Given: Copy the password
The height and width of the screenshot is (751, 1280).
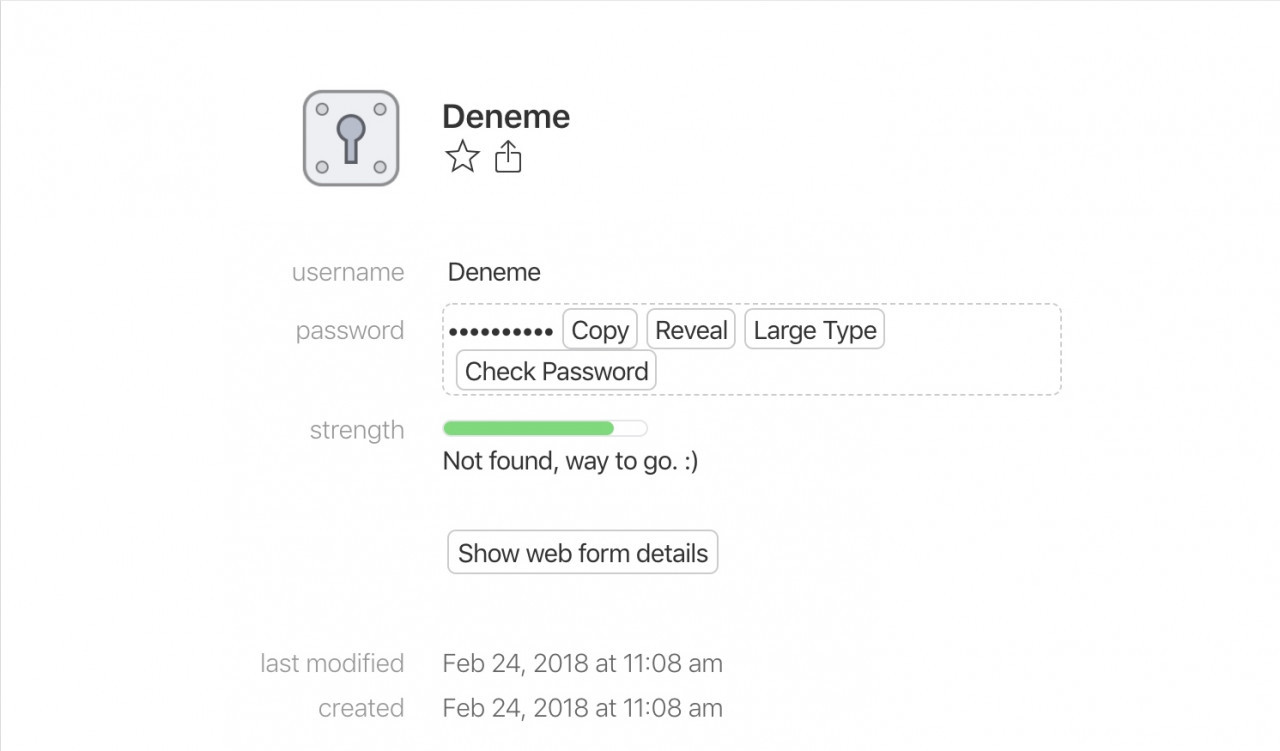Looking at the screenshot, I should [x=600, y=330].
